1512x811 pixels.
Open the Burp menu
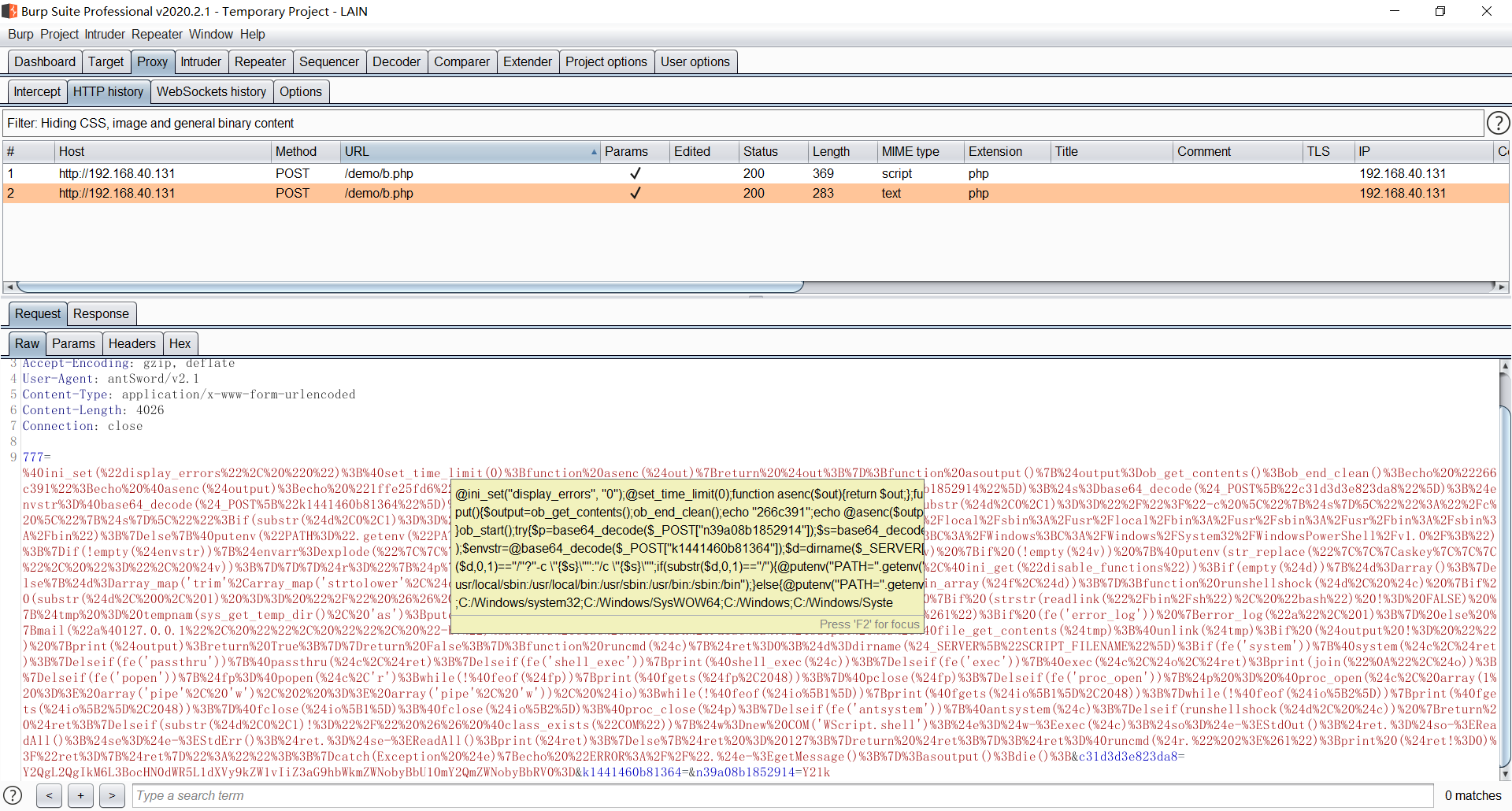(x=20, y=34)
